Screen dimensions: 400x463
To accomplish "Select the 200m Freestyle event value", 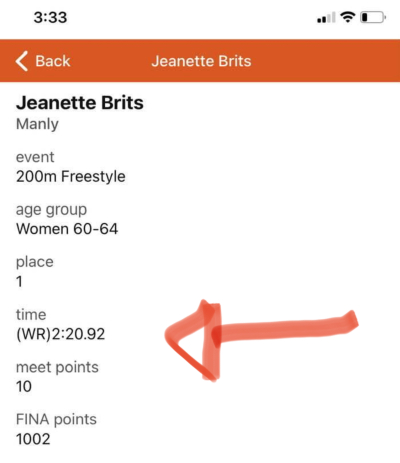I will [x=71, y=176].
